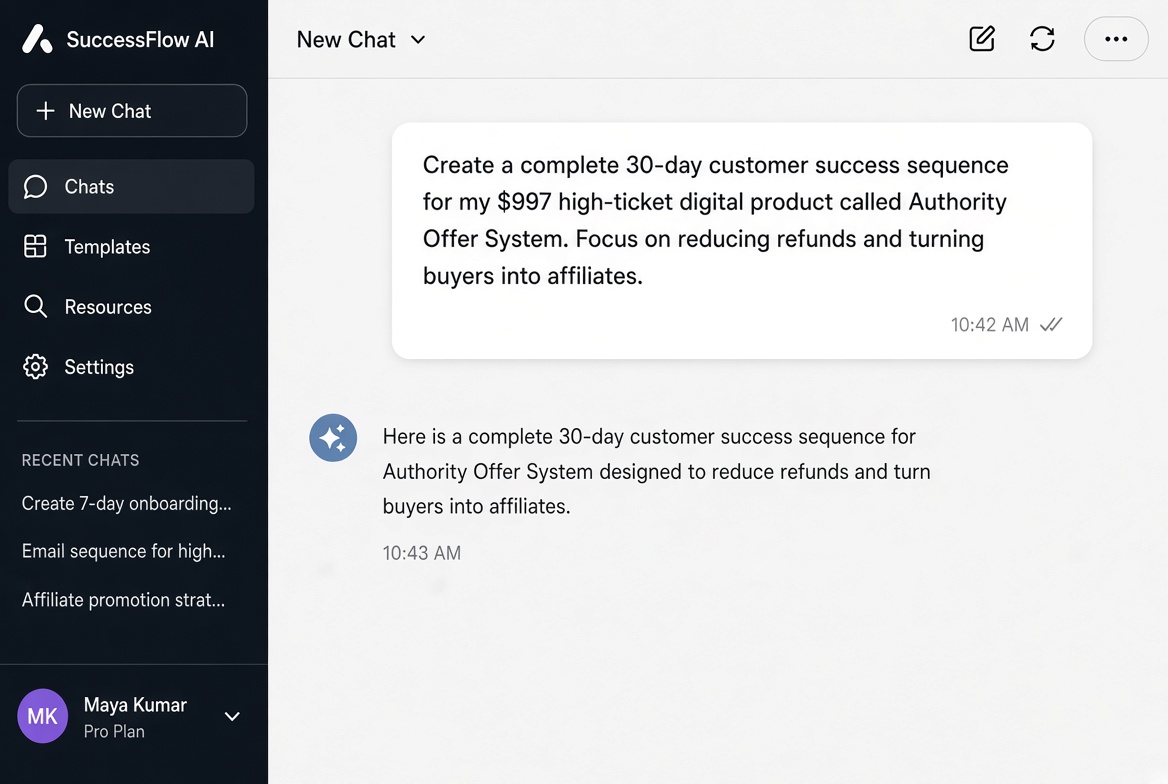Open the three-dot more options menu
The width and height of the screenshot is (1168, 784).
(1116, 39)
